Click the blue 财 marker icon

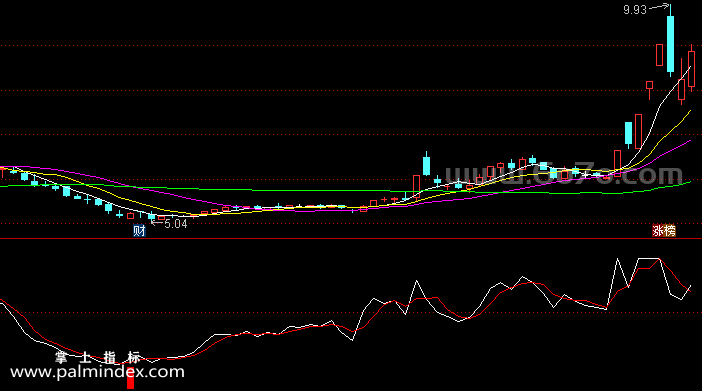pyautogui.click(x=139, y=231)
